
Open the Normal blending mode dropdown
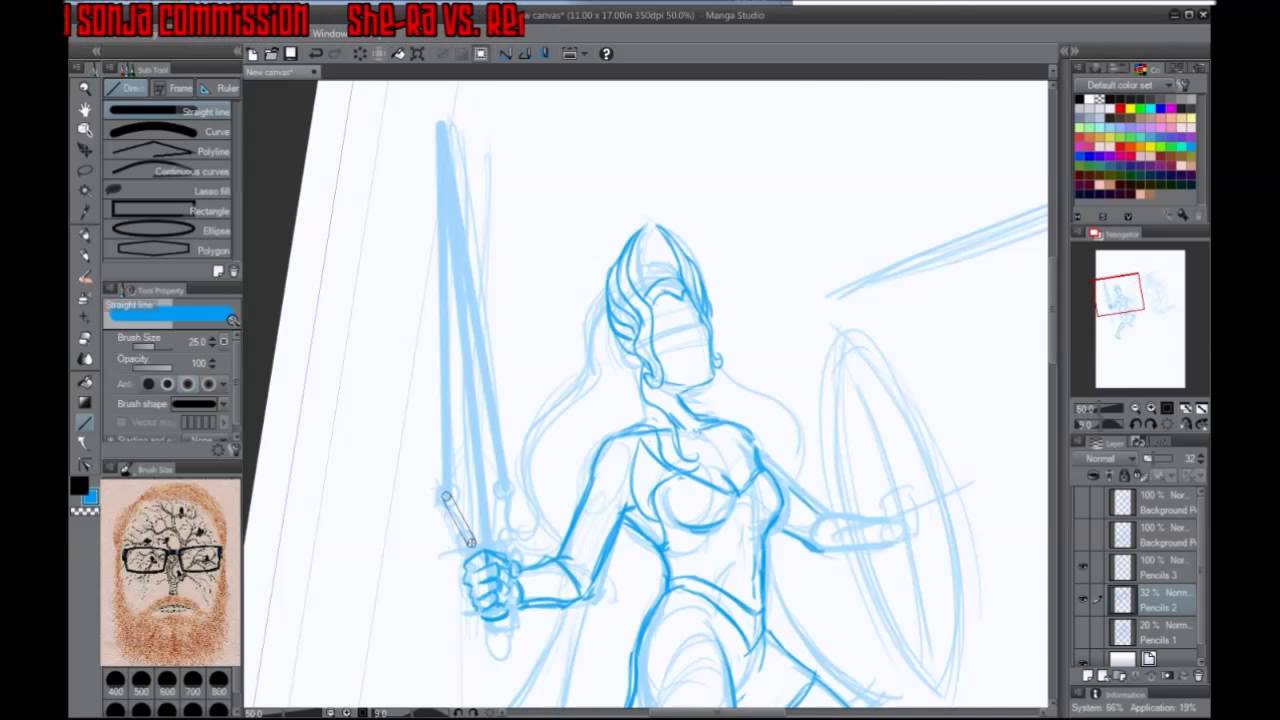1106,459
